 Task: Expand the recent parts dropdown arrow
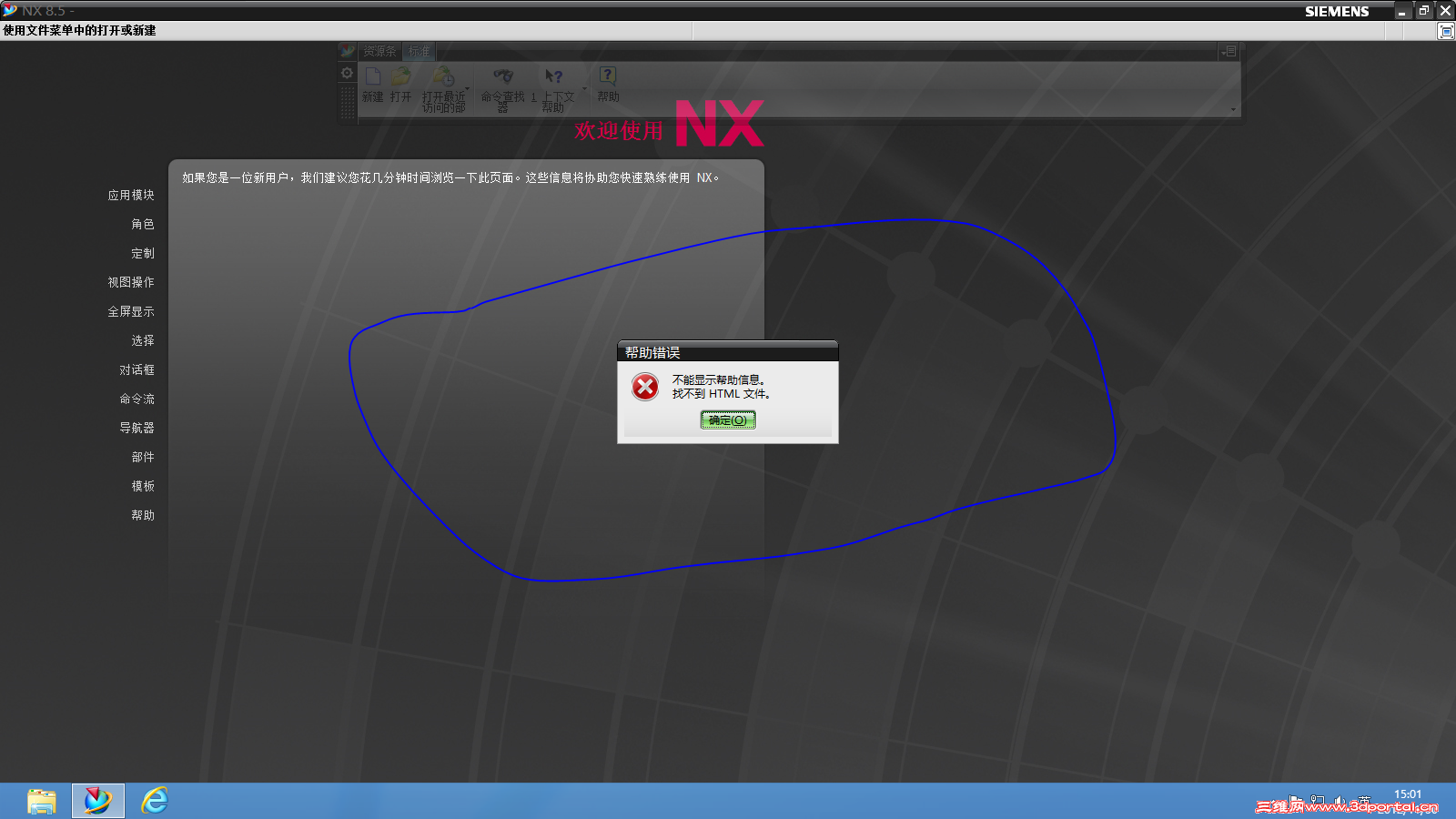coord(468,88)
